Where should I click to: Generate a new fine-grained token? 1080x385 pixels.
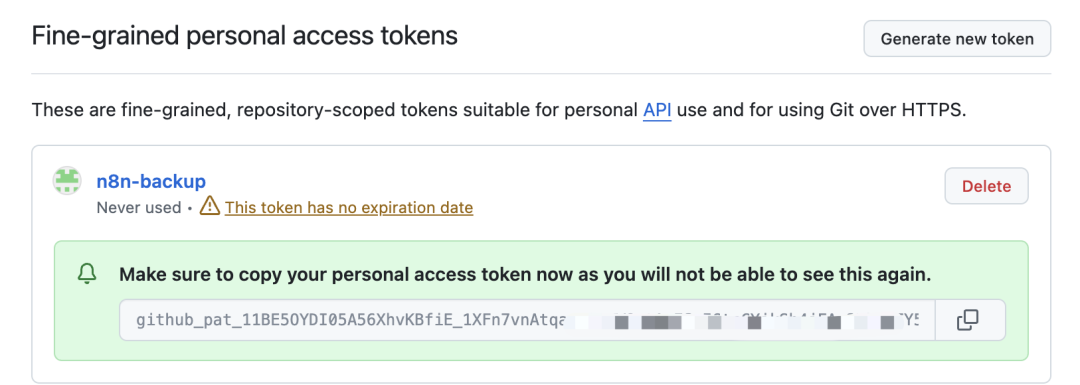pos(957,39)
